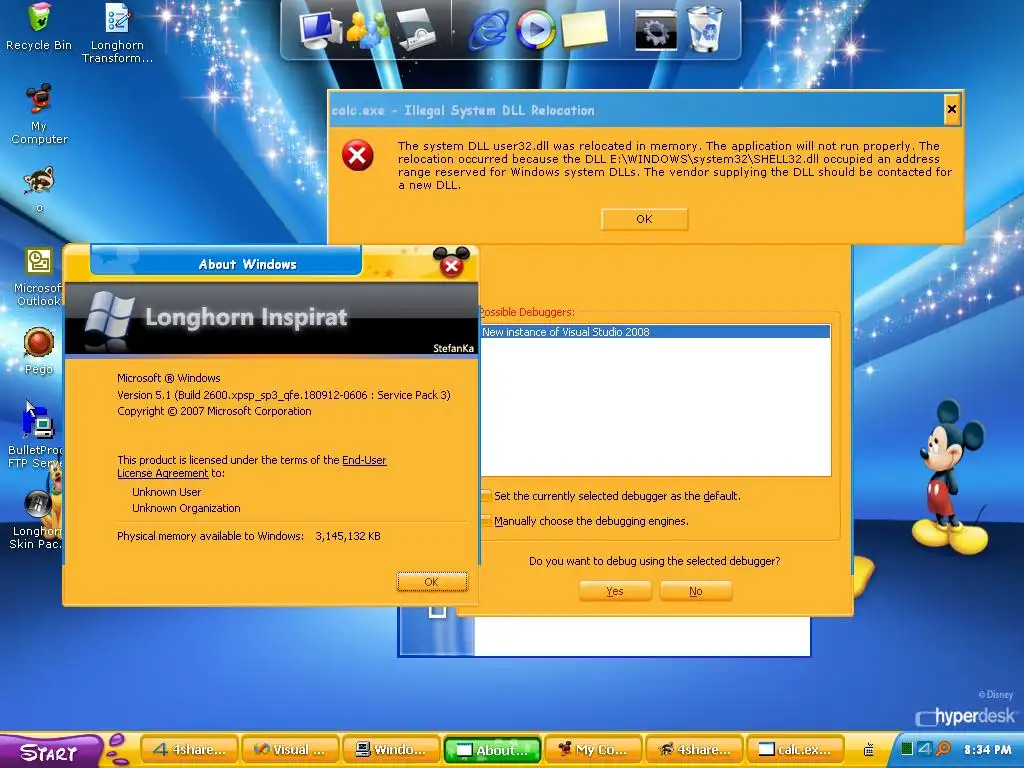The height and width of the screenshot is (768, 1024).
Task: Click the StefanKa label in the About banner
Action: (453, 348)
